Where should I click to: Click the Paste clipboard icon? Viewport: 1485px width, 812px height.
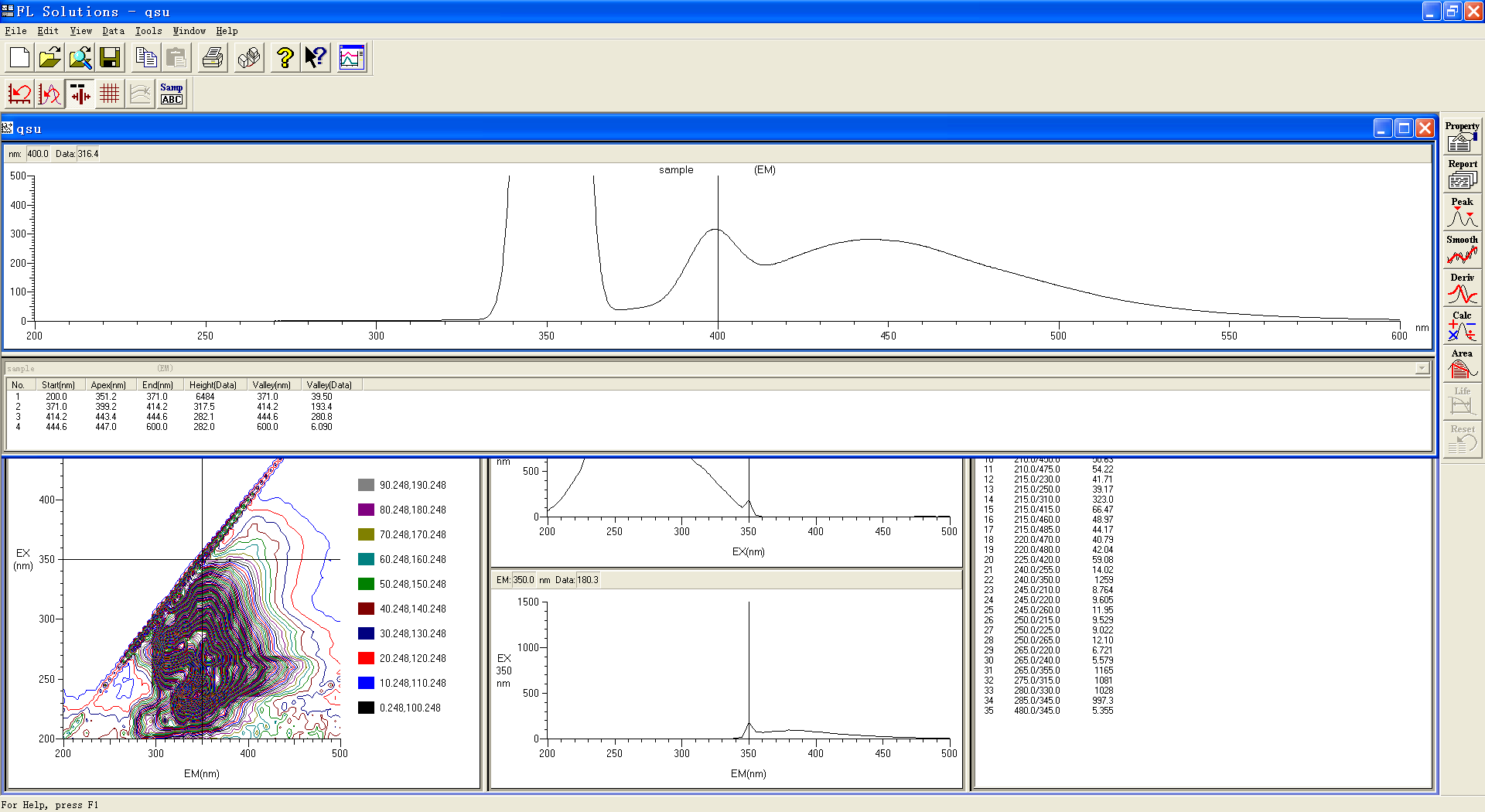point(176,57)
